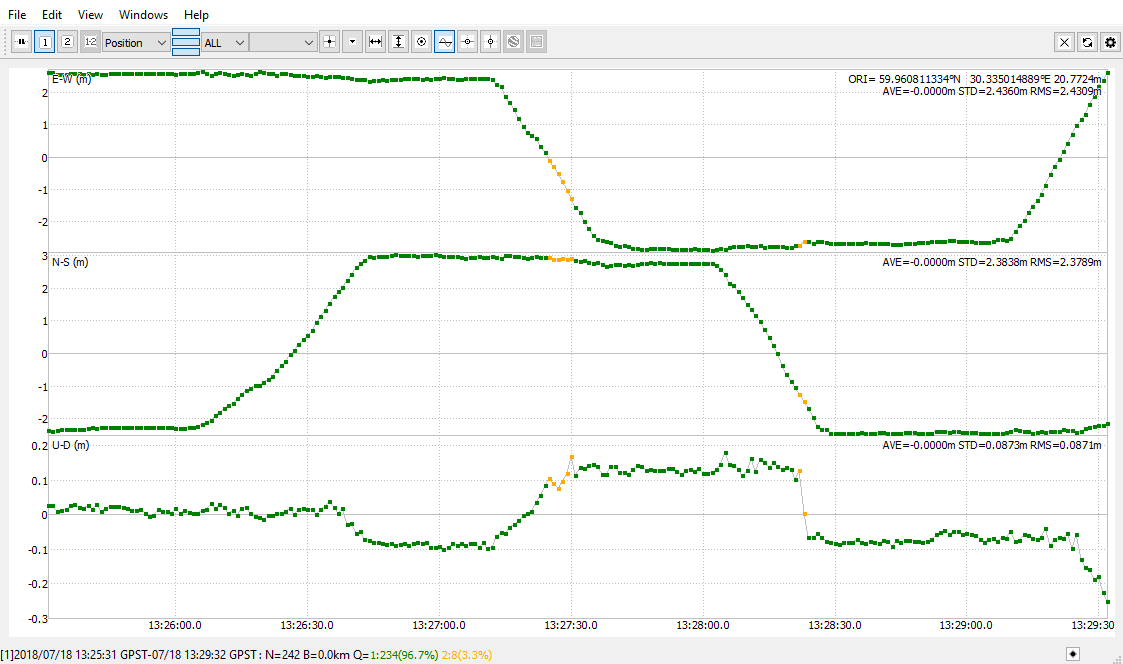Click the reload refresh icon at top right
This screenshot has width=1123, height=664.
[x=1087, y=42]
